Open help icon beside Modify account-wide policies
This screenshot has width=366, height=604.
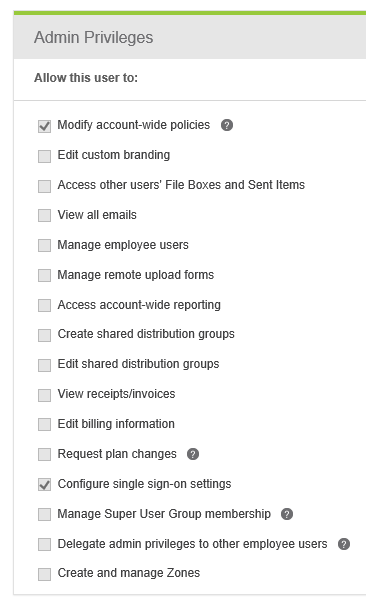pos(227,125)
